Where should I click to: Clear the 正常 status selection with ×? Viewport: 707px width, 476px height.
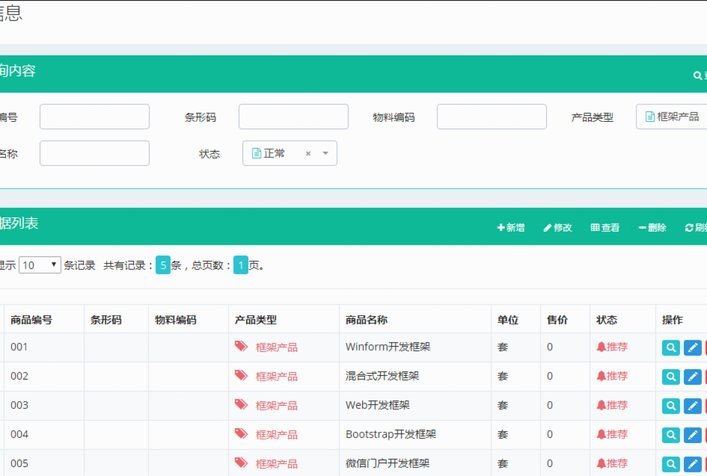pyautogui.click(x=308, y=154)
